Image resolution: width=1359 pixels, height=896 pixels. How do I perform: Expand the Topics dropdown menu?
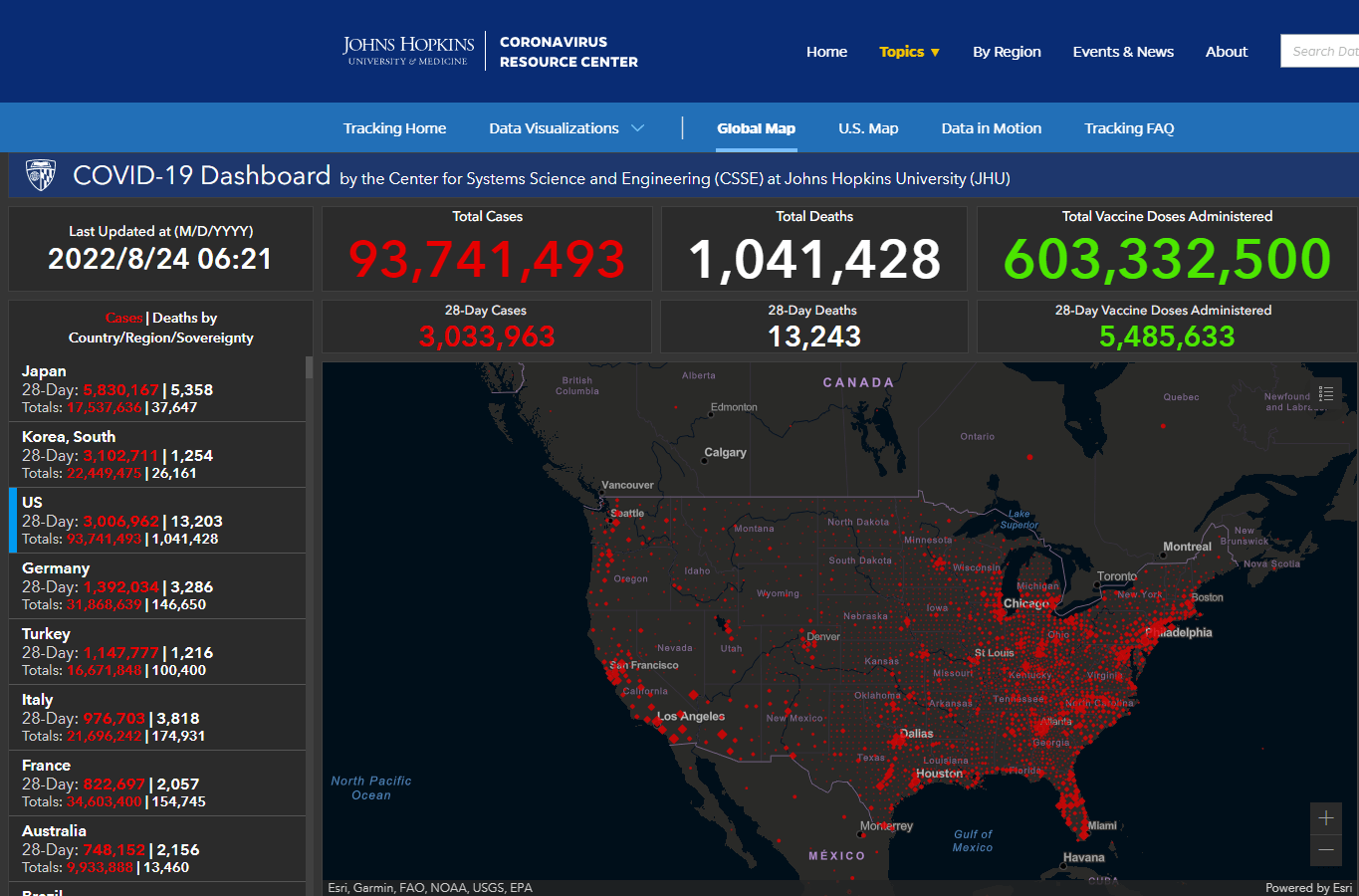pos(909,52)
